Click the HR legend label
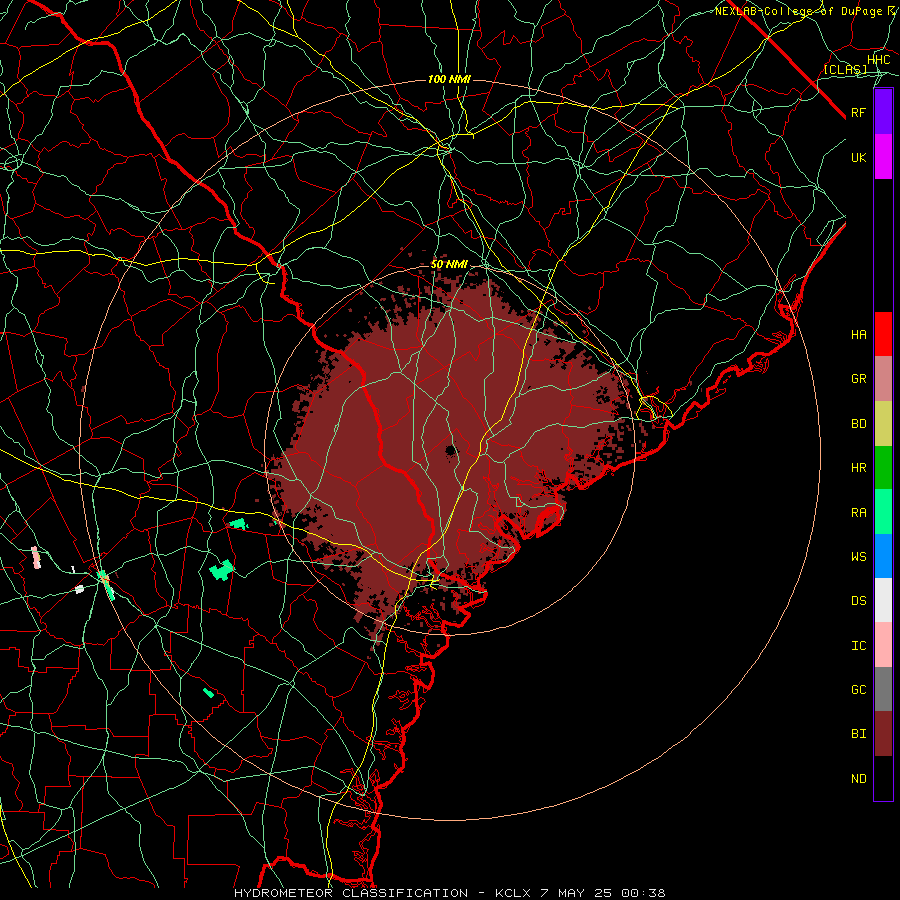Screen dimensions: 900x900 pyautogui.click(x=859, y=468)
